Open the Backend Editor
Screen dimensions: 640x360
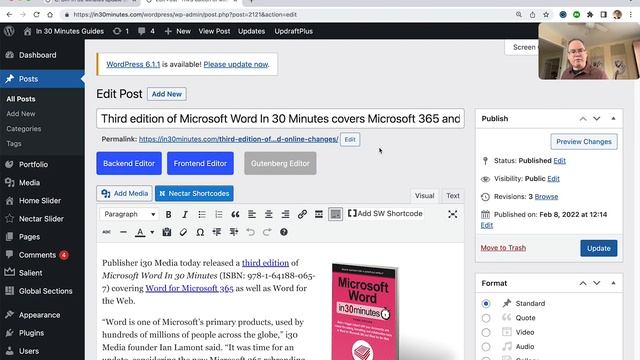129,163
